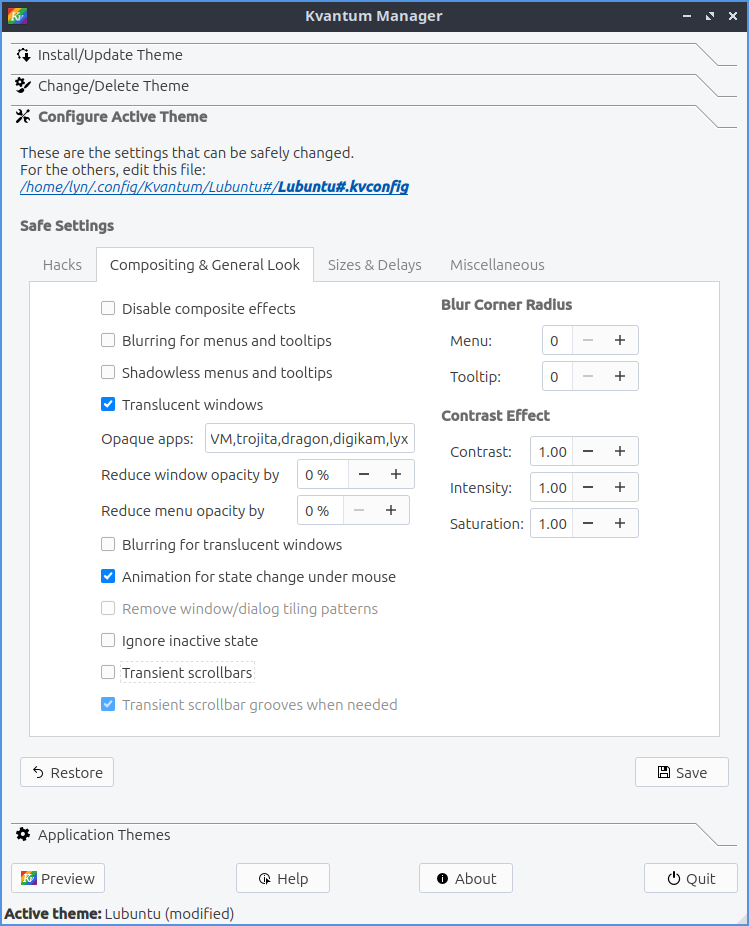Screen dimensions: 749x926
Task: Open Help with the refresh icon button
Action: (x=282, y=878)
